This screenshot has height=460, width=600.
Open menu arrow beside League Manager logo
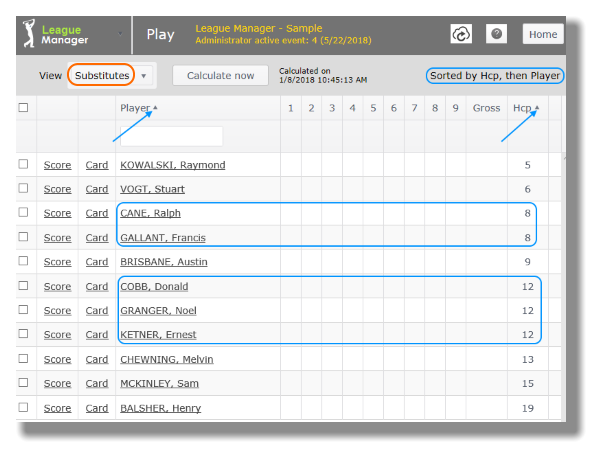pos(122,34)
